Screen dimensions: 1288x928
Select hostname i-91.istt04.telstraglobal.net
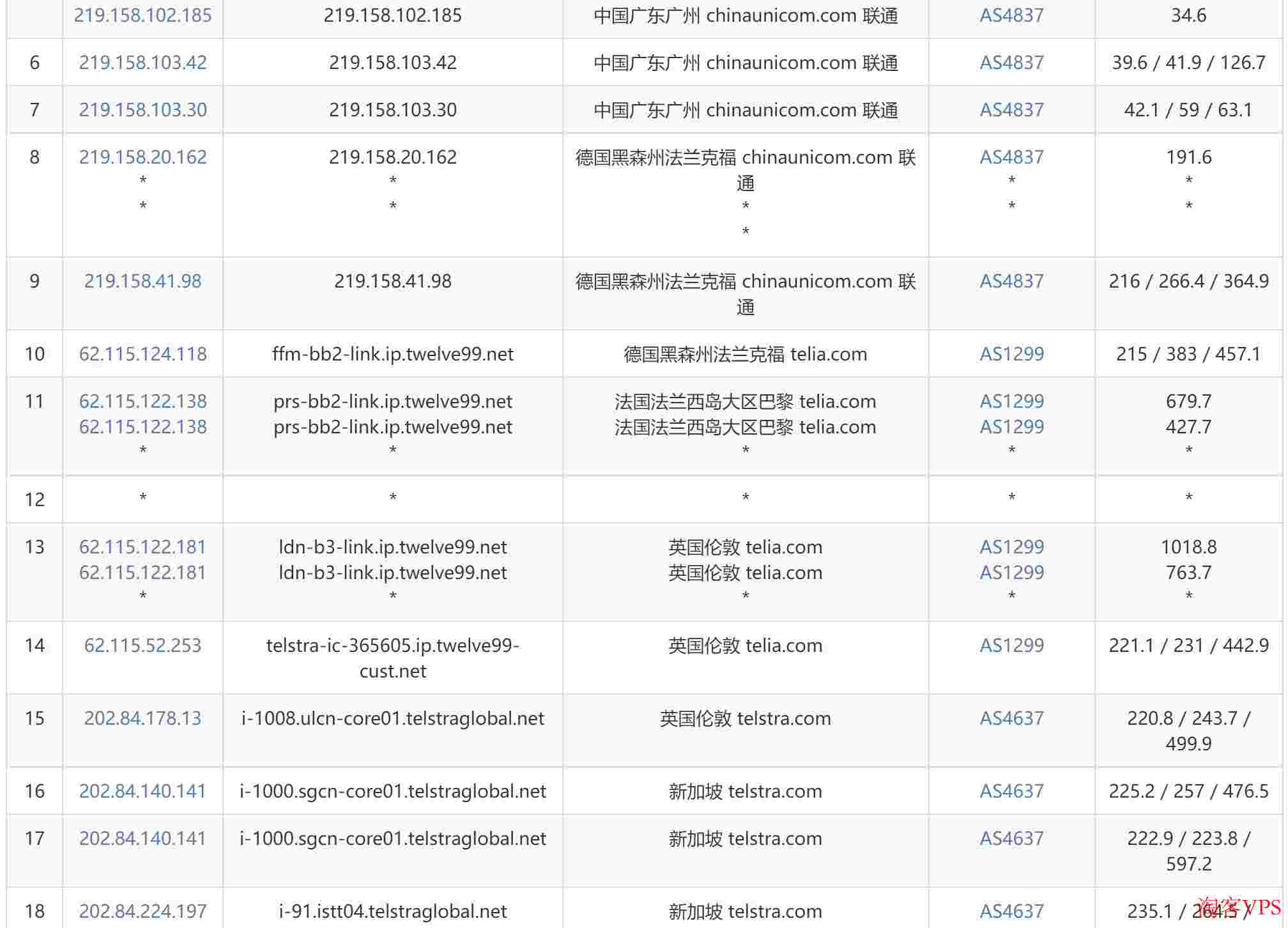[392, 911]
